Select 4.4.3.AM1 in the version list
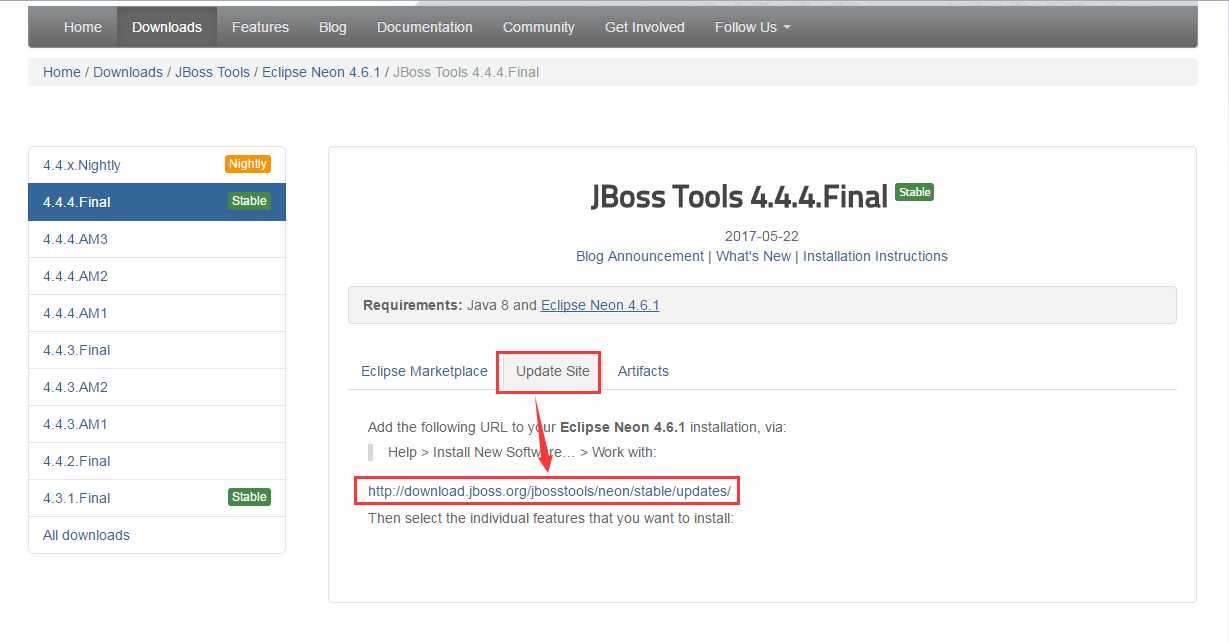Image resolution: width=1229 pixels, height=642 pixels. (157, 424)
